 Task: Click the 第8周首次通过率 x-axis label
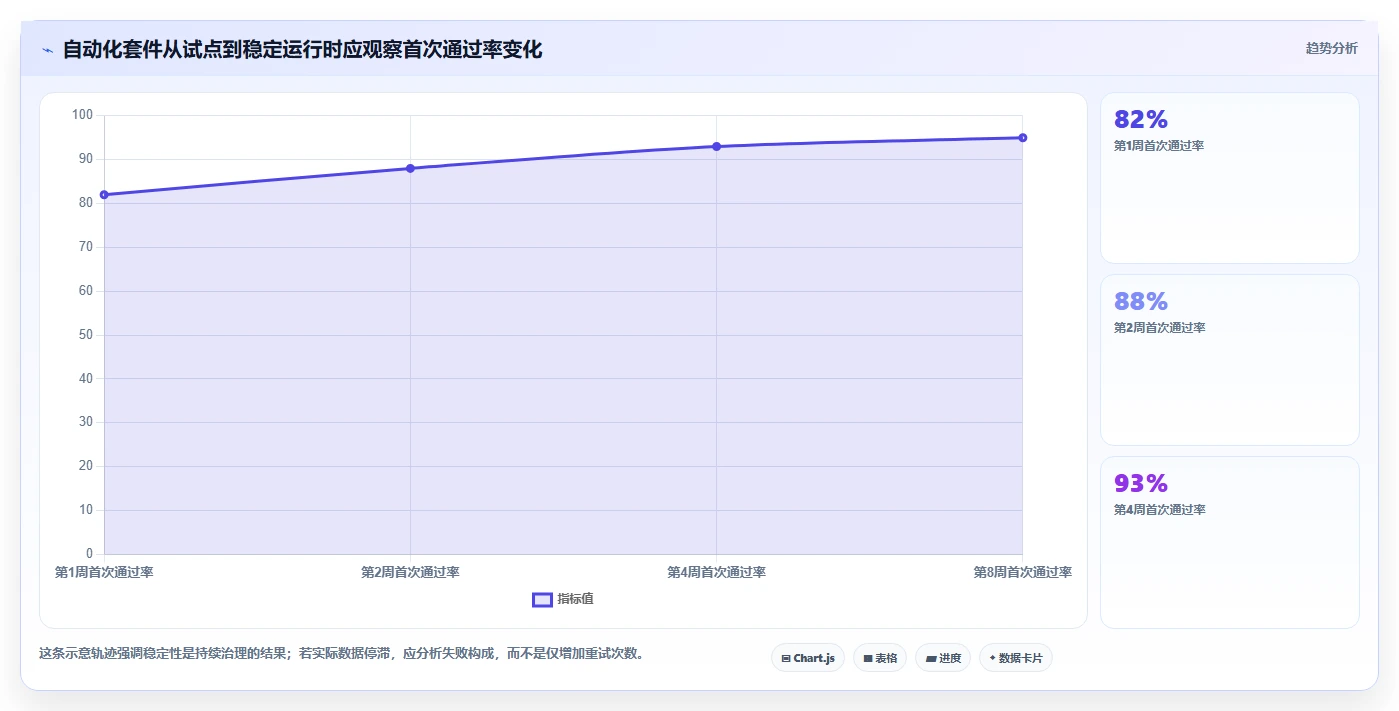[1022, 572]
